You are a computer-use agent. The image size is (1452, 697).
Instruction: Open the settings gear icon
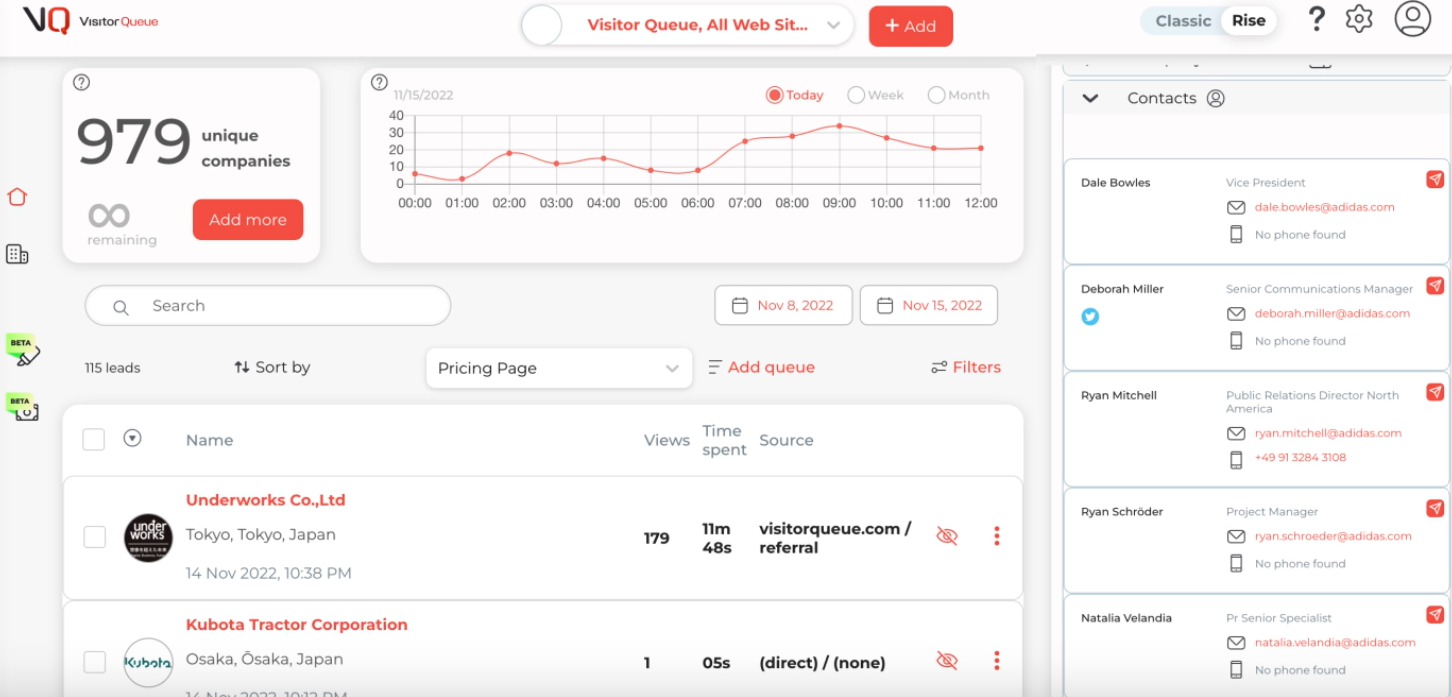(x=1358, y=20)
